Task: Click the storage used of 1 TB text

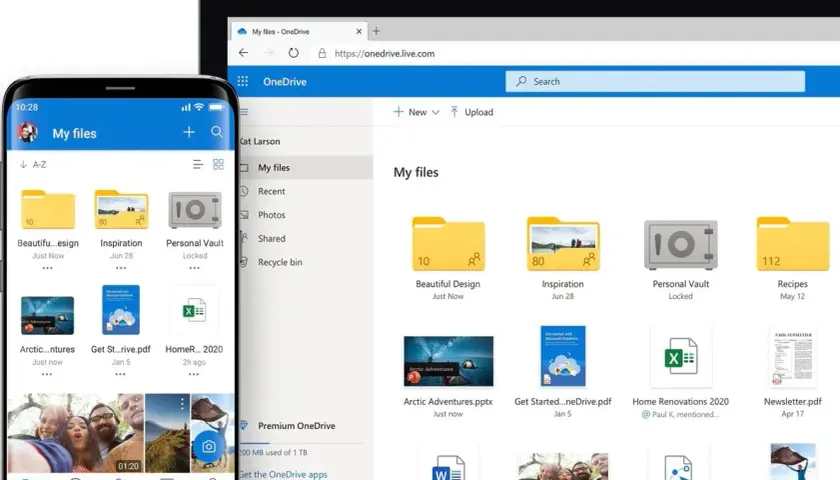Action: coord(273,453)
